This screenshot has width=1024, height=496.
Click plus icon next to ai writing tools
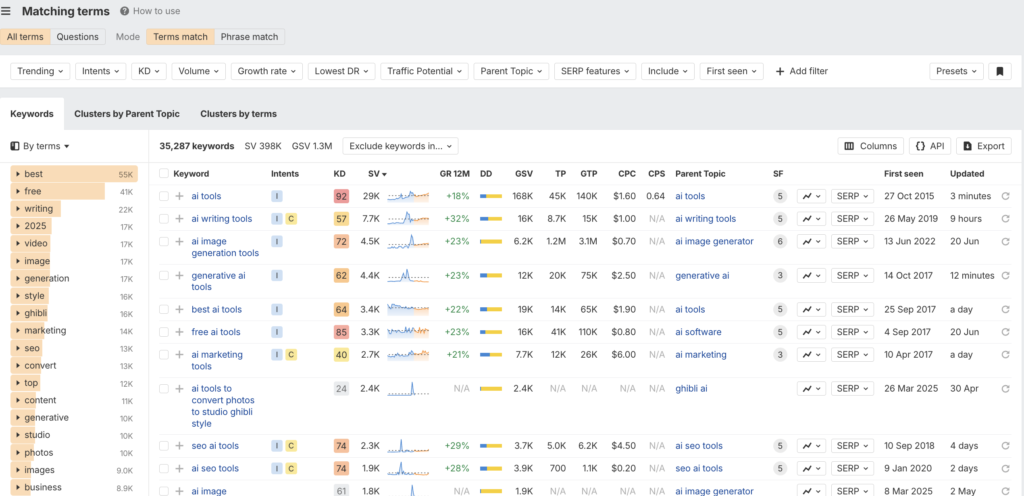click(180, 219)
